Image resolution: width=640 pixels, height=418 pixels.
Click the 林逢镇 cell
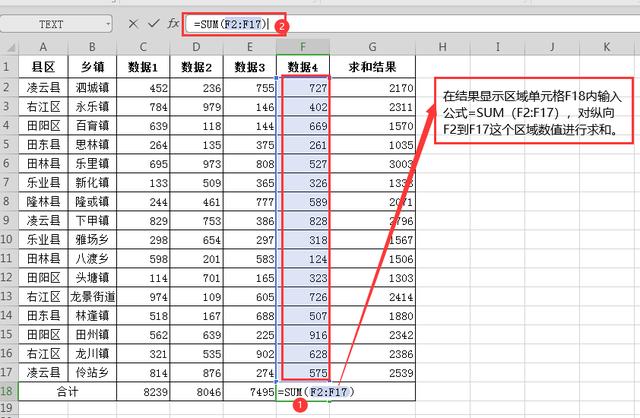[92, 316]
